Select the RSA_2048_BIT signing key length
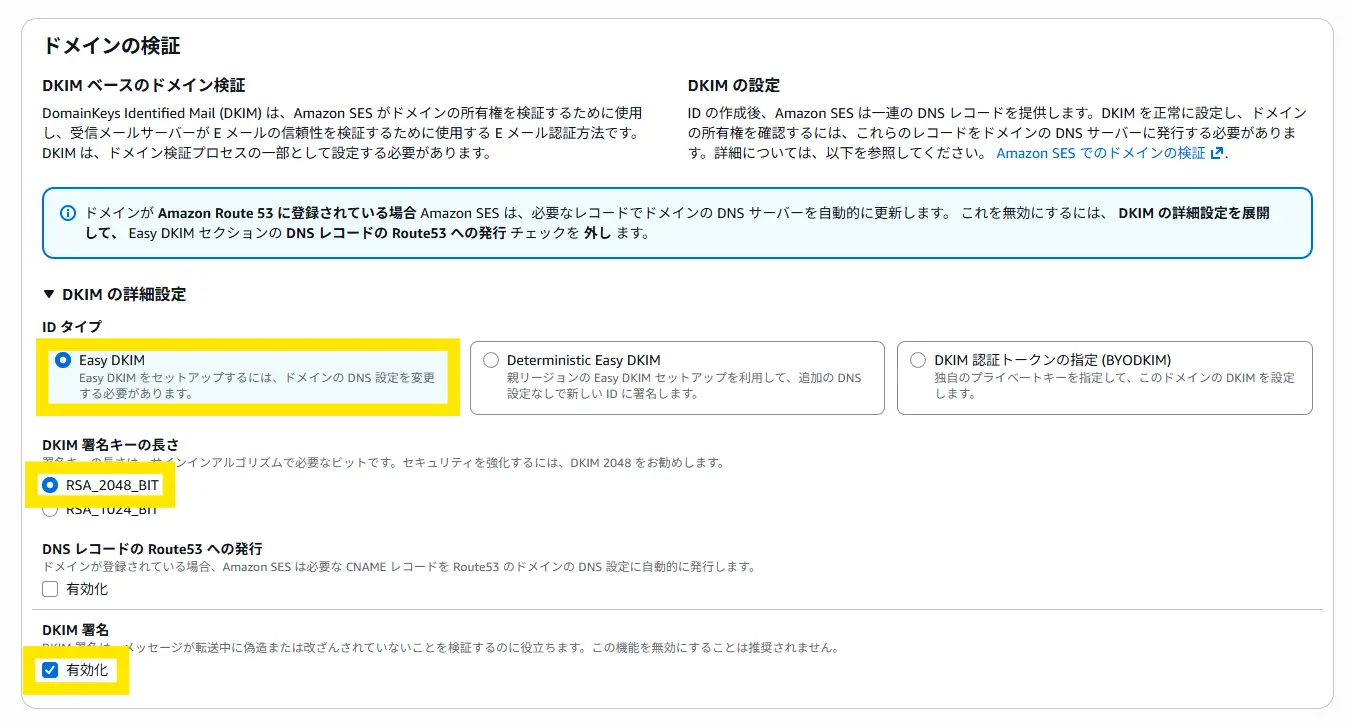 (50, 485)
